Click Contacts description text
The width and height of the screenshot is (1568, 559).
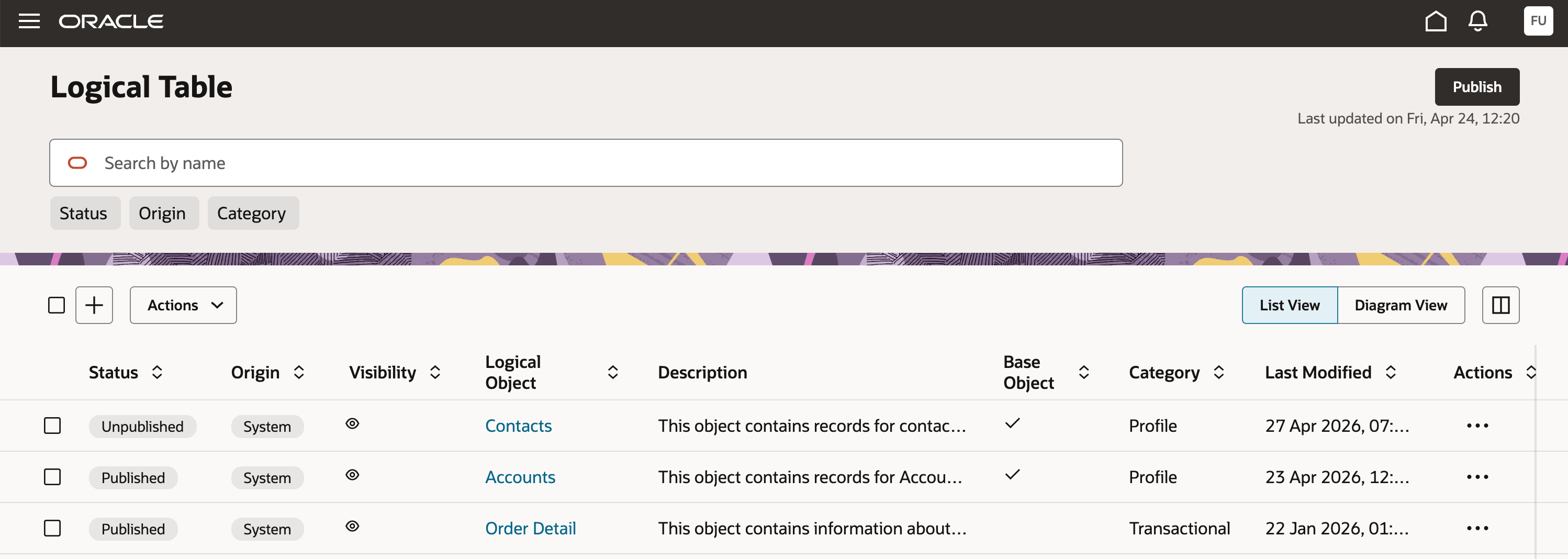coord(812,426)
